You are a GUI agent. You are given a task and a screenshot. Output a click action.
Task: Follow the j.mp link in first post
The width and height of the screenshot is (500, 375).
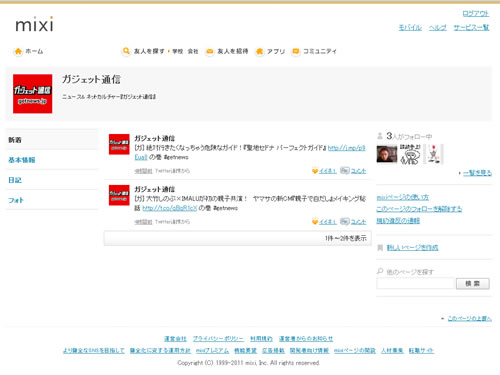pos(347,148)
